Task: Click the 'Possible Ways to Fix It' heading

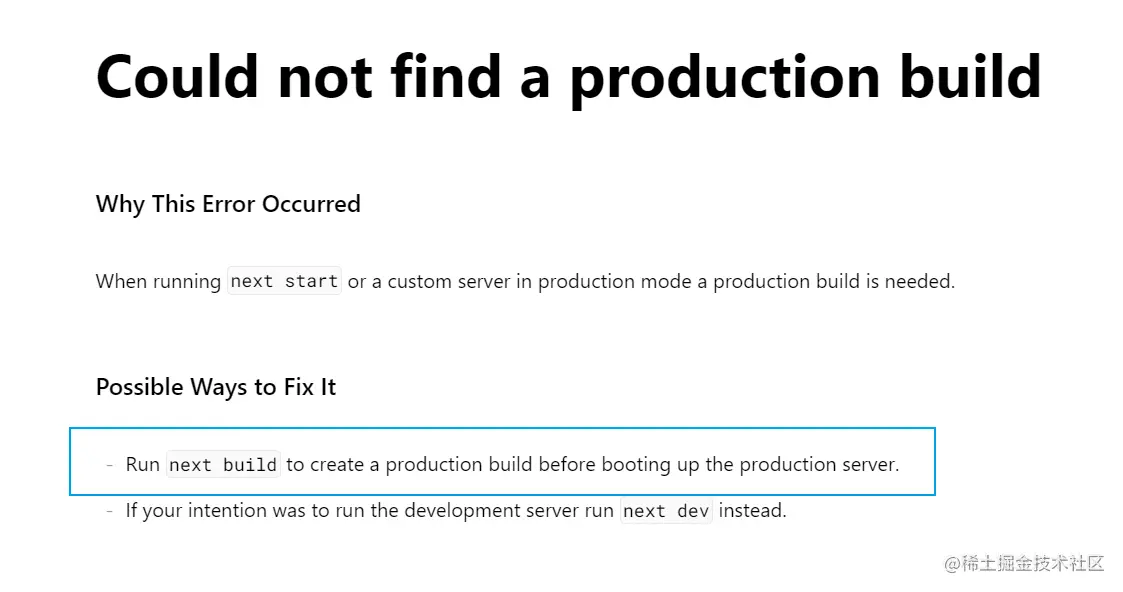Action: point(216,387)
